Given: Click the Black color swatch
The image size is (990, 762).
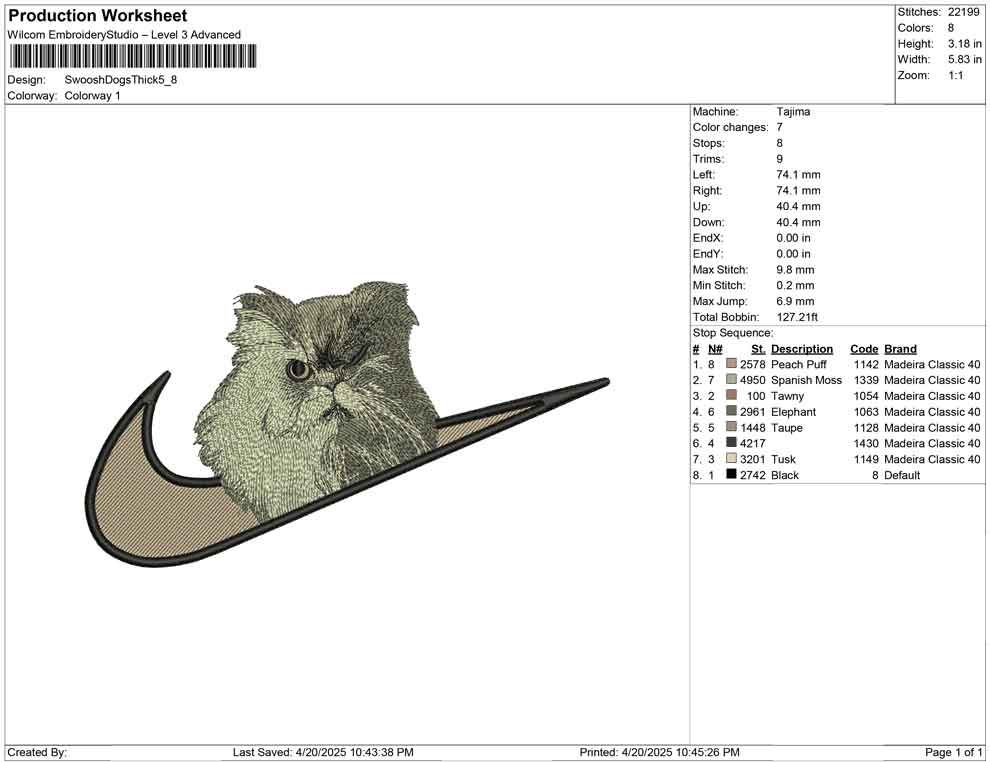Looking at the screenshot, I should click(731, 474).
